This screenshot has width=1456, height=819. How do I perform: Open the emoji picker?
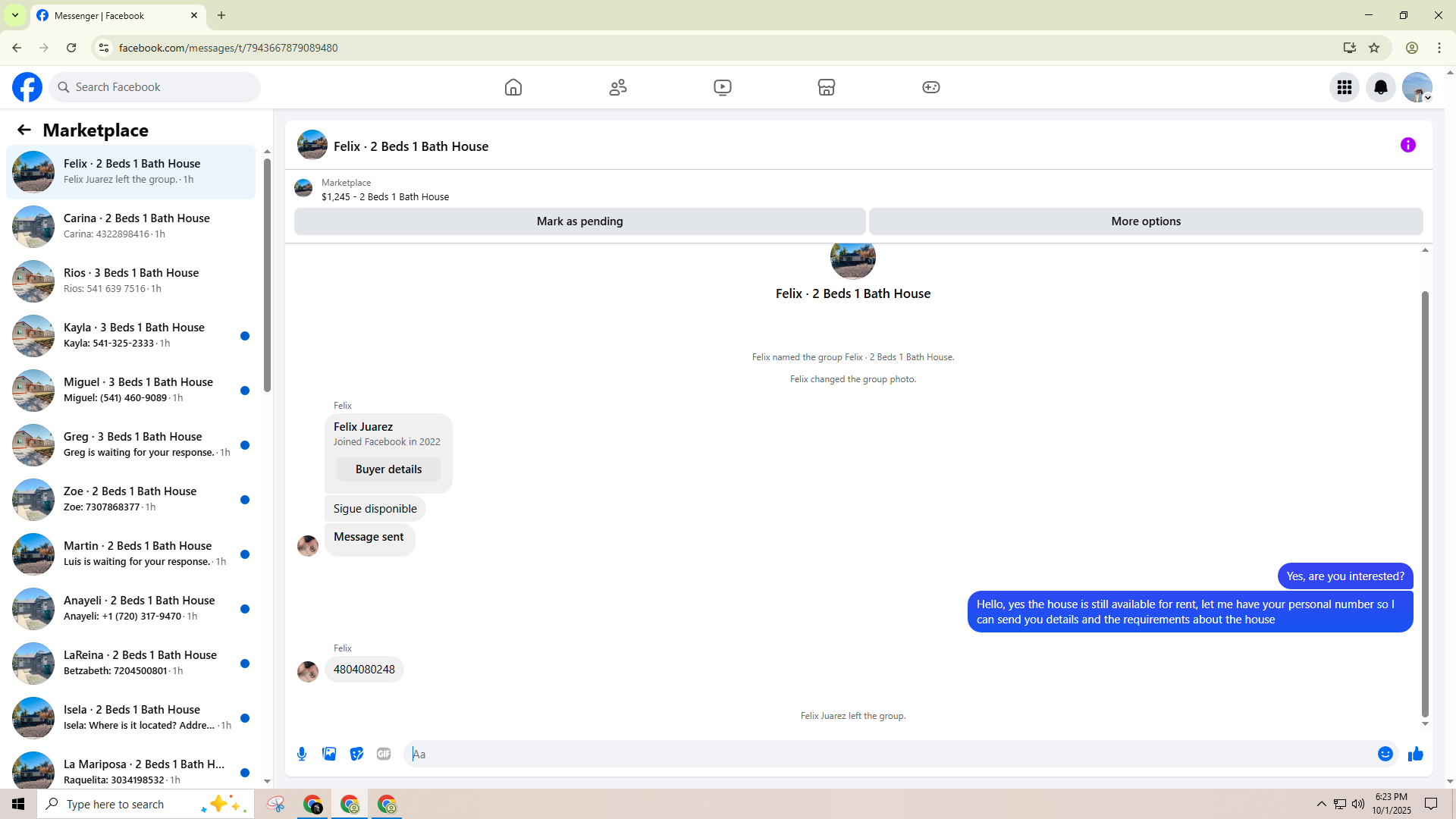click(x=1385, y=754)
